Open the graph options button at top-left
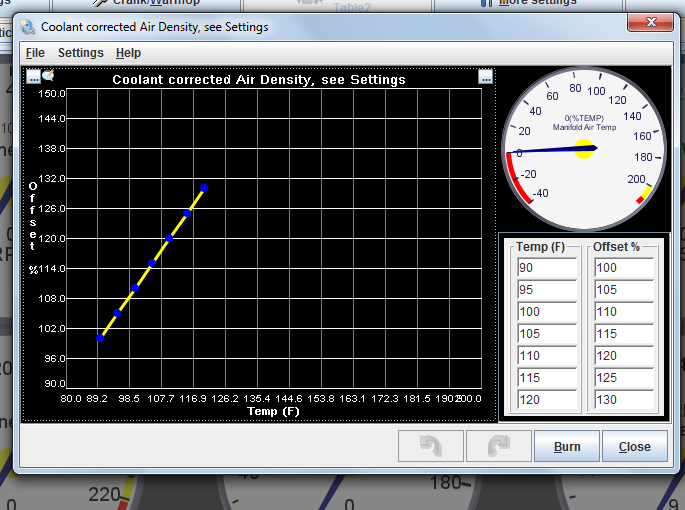This screenshot has width=685, height=510. pyautogui.click(x=33, y=76)
